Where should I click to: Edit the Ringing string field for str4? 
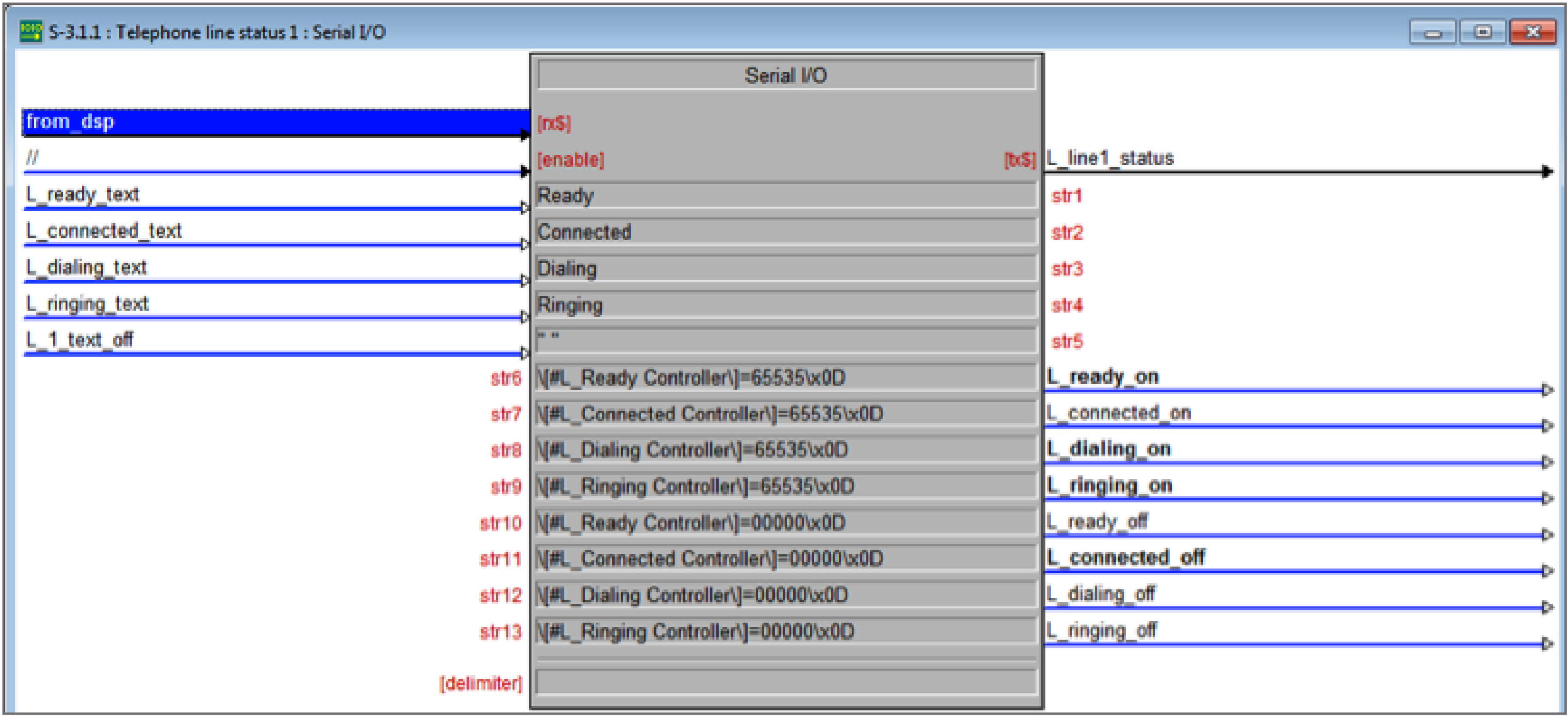[782, 304]
